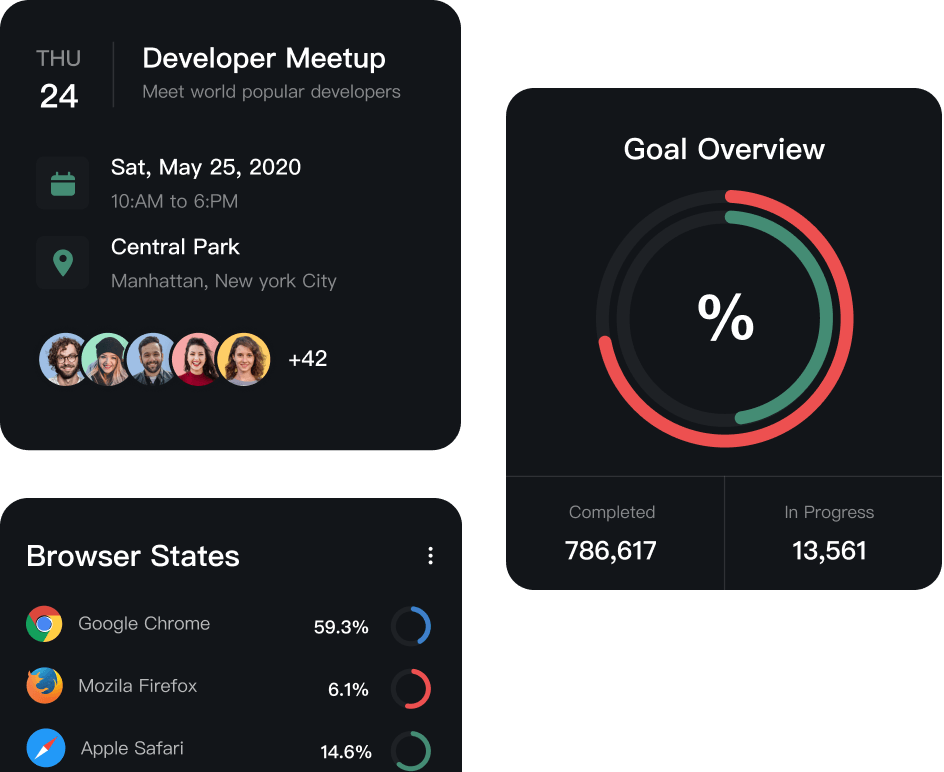Viewport: 944px width, 772px height.
Task: Click the location pin icon for Central Park
Action: [63, 262]
